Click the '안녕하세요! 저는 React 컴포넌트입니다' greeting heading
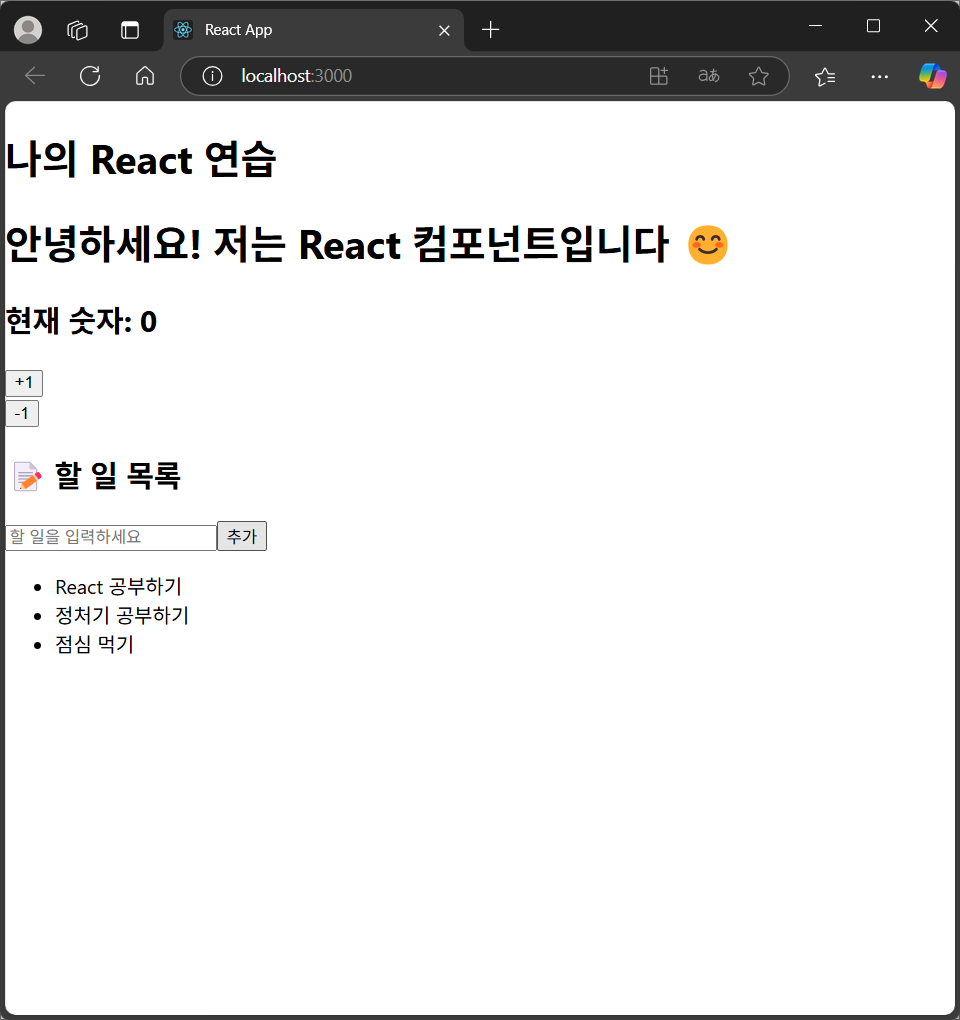Viewport: 960px width, 1020px height. pyautogui.click(x=367, y=245)
